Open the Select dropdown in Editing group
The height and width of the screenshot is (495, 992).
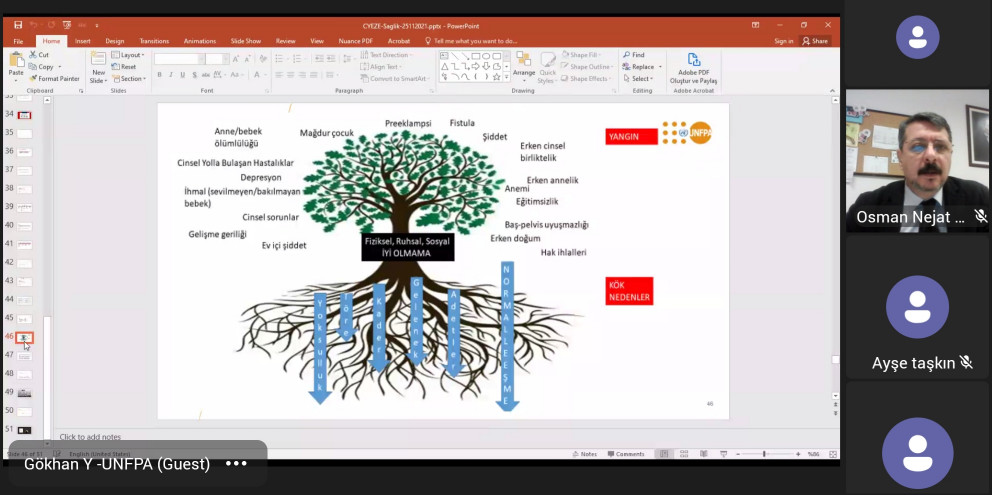tap(637, 79)
